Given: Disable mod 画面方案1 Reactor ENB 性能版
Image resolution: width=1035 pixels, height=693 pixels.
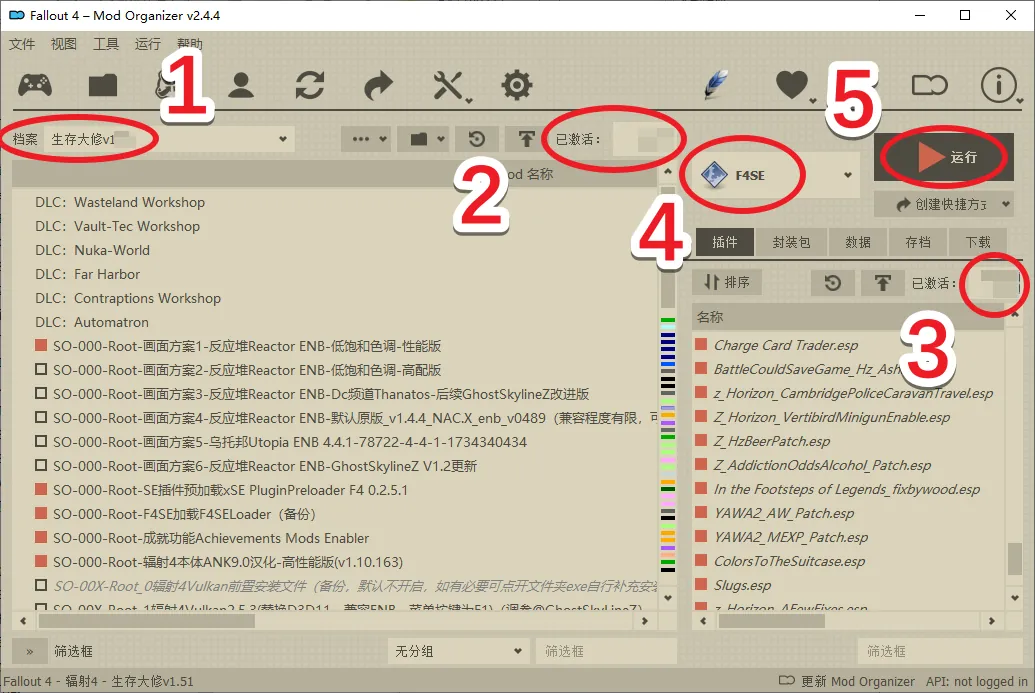Looking at the screenshot, I should point(41,345).
